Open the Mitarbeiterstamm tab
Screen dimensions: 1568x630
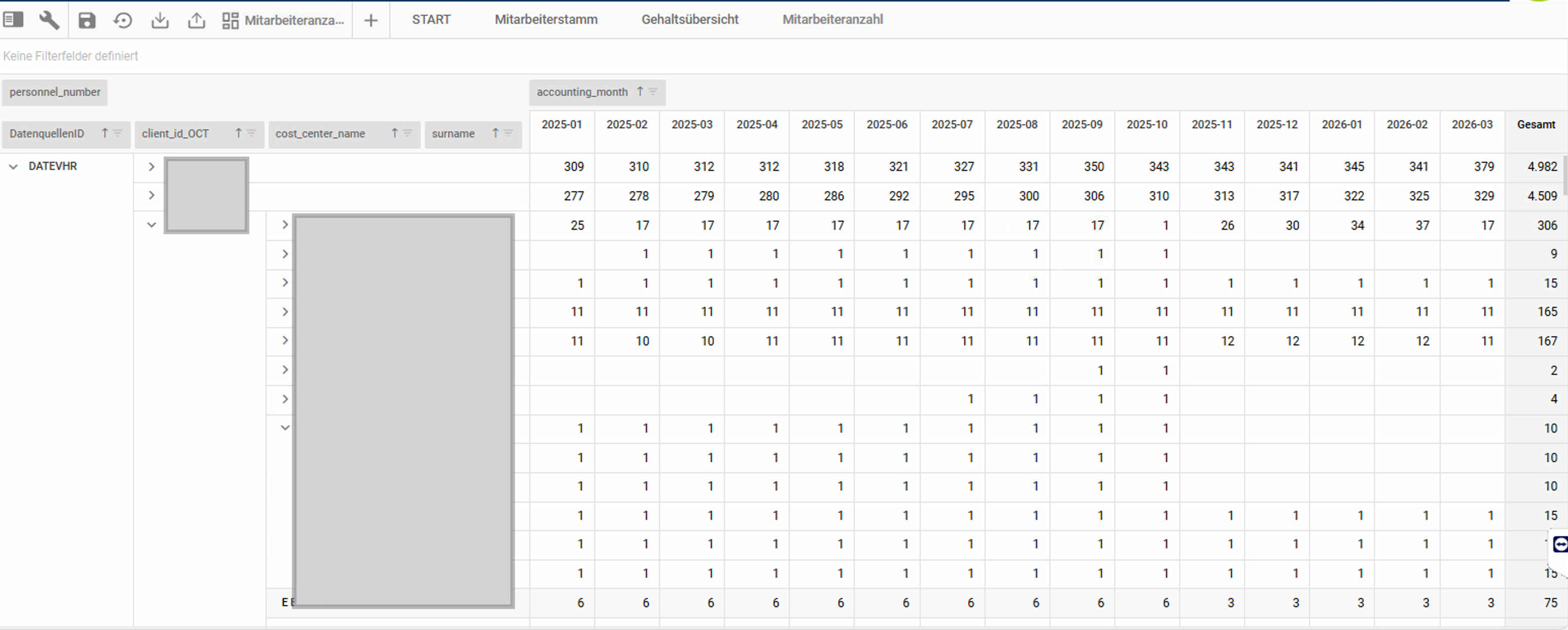pos(546,19)
